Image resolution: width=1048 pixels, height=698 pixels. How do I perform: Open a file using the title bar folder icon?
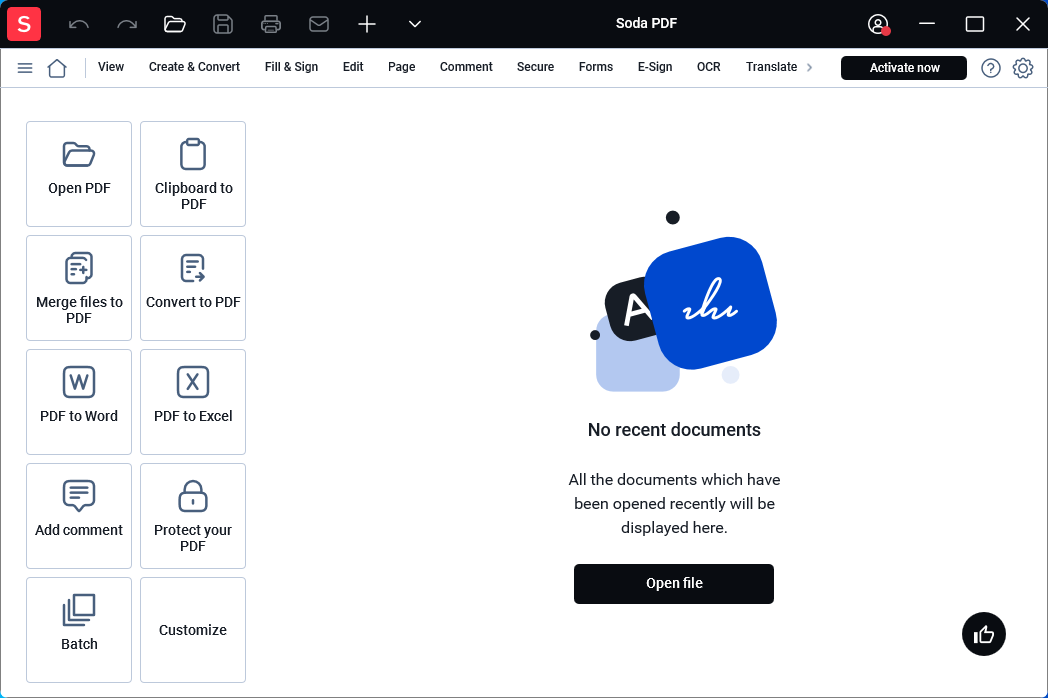175,24
